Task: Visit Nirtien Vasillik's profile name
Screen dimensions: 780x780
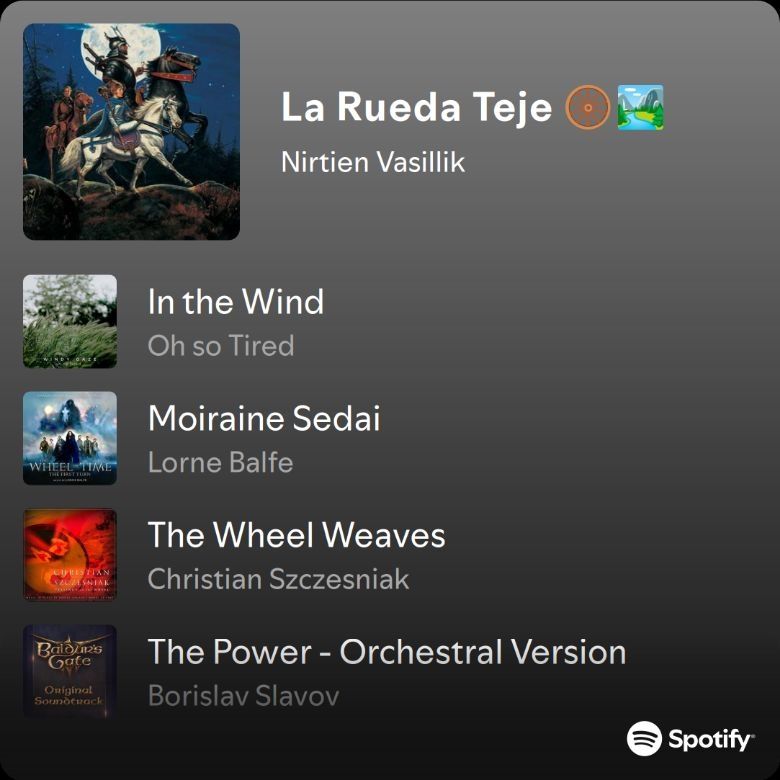Action: [x=373, y=162]
